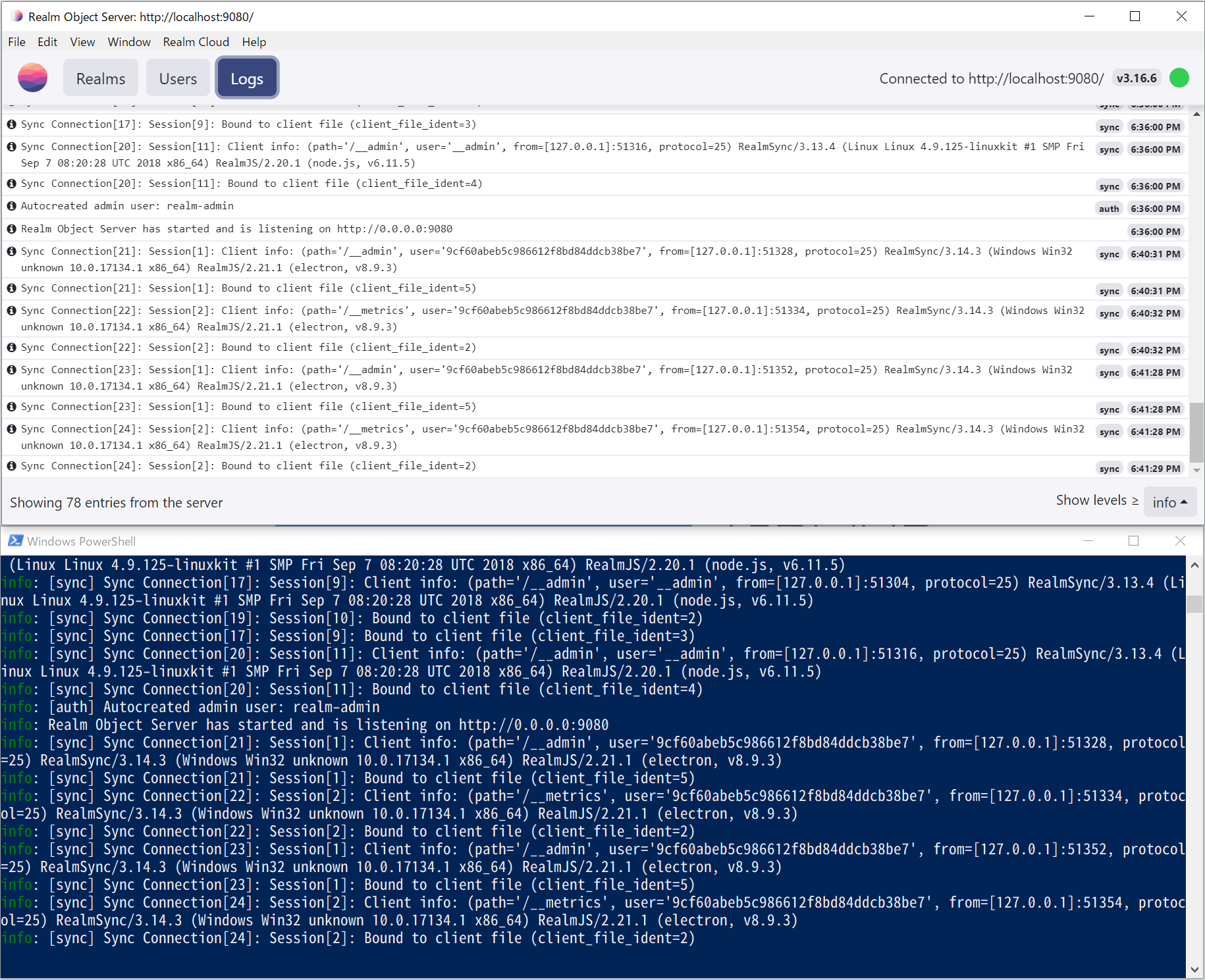Screen dimensions: 1205x980
Task: Click the 'Connected to http://localhost:9080/' text
Action: (x=991, y=78)
